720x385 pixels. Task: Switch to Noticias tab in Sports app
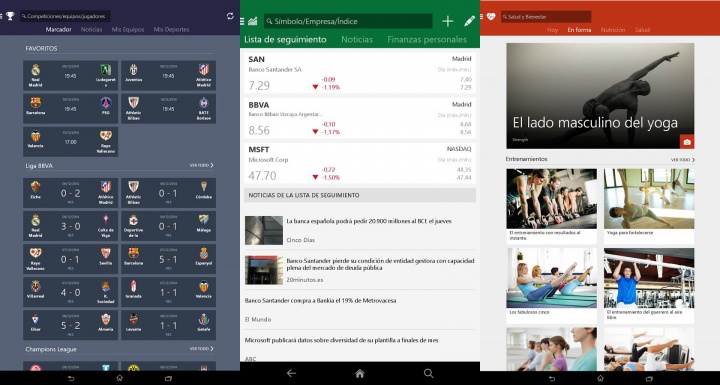tap(91, 29)
